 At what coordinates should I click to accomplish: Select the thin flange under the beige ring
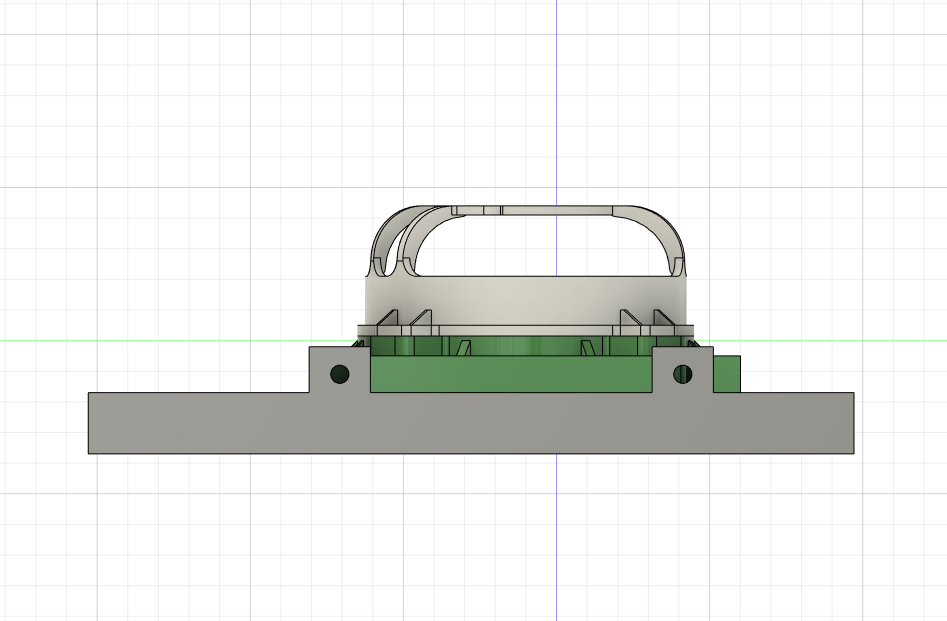pyautogui.click(x=525, y=330)
